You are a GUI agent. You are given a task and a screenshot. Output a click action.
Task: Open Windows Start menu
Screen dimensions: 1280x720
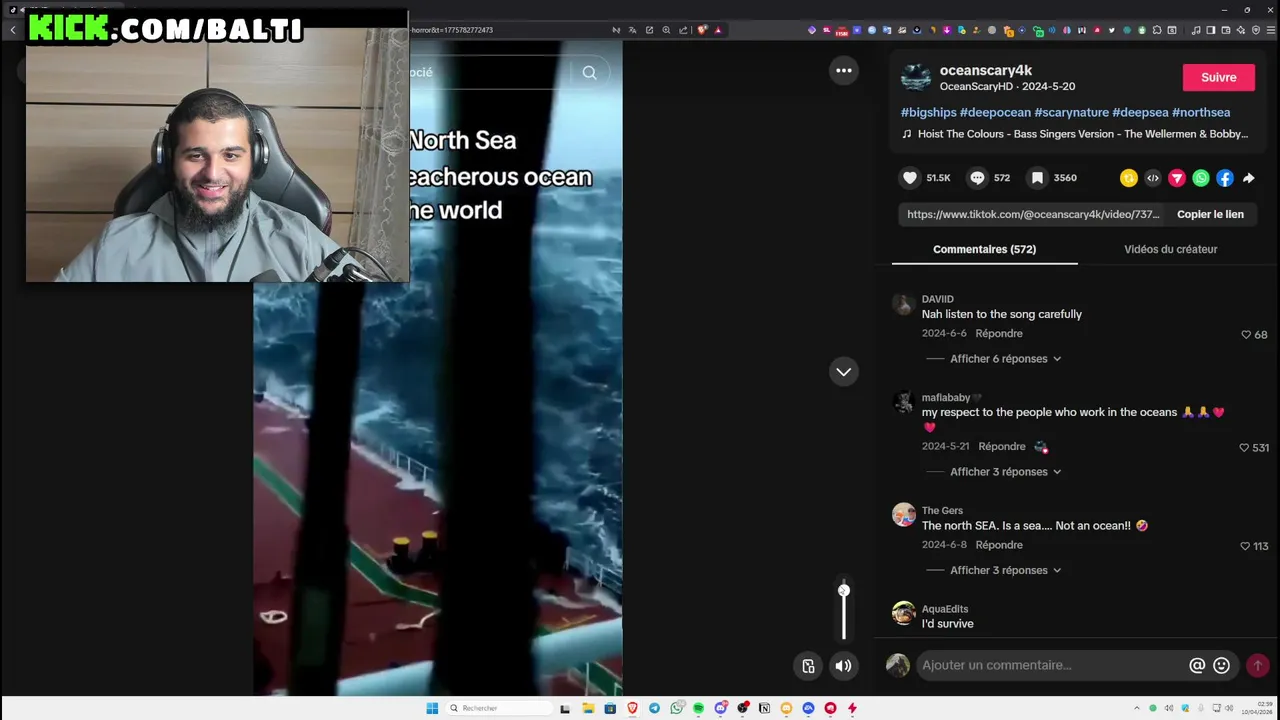pyautogui.click(x=432, y=708)
